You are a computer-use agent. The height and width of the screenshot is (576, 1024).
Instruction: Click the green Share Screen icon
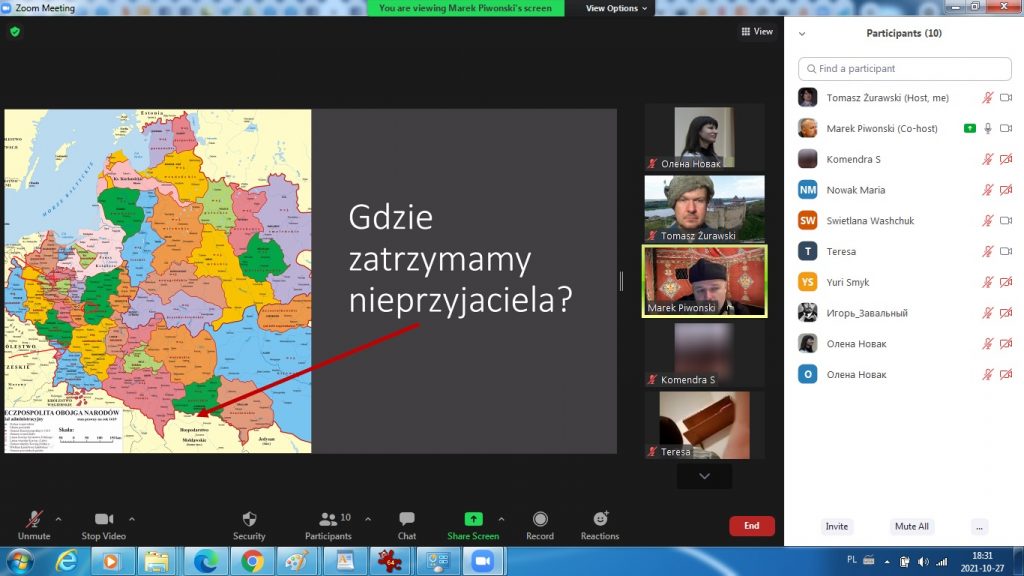[x=473, y=519]
